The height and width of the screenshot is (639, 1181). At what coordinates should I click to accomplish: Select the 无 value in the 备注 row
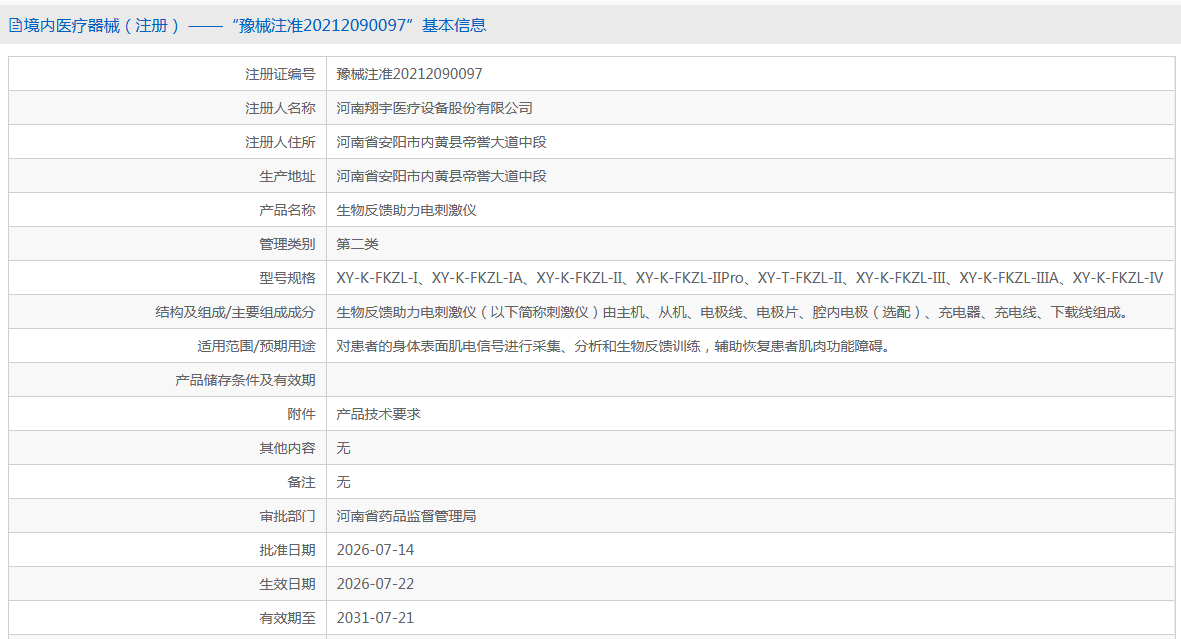click(343, 482)
